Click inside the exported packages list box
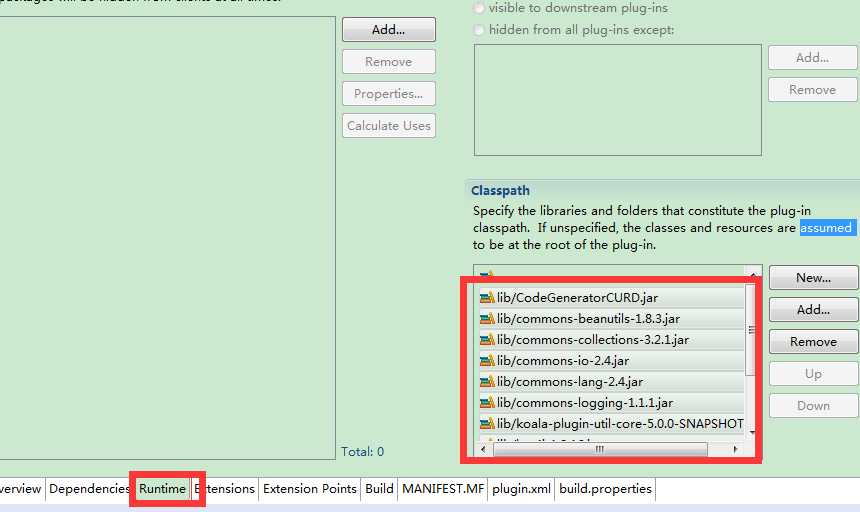 tap(167, 237)
